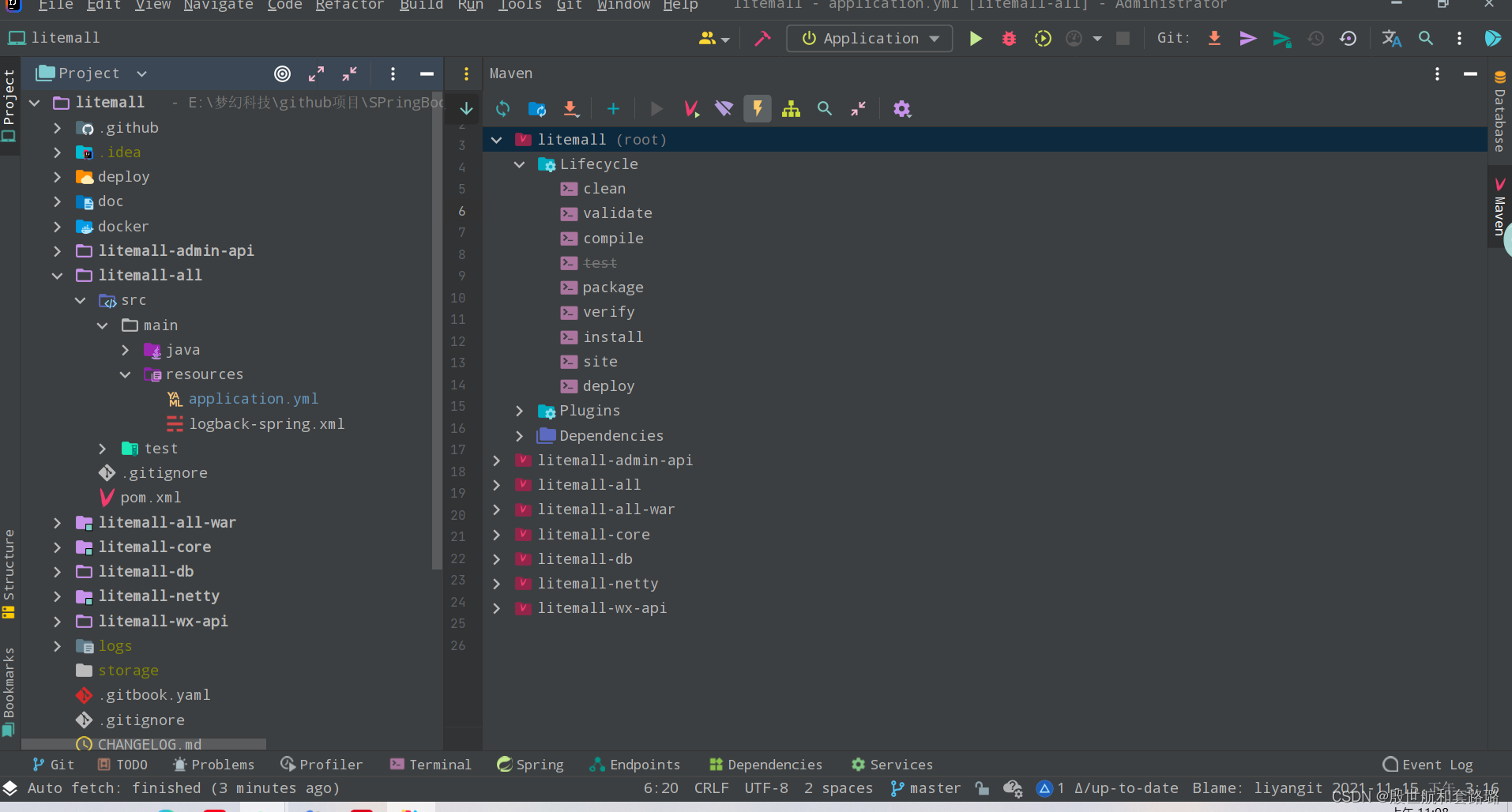Debug the Application with bug icon
This screenshot has width=1512, height=812.
pyautogui.click(x=1009, y=39)
